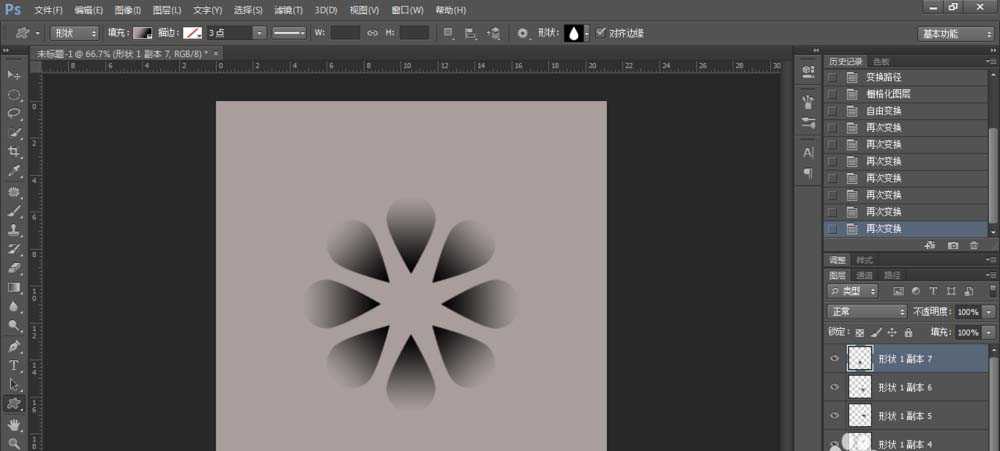Create new snapshot with the camera icon
1000x451 pixels.
[953, 245]
